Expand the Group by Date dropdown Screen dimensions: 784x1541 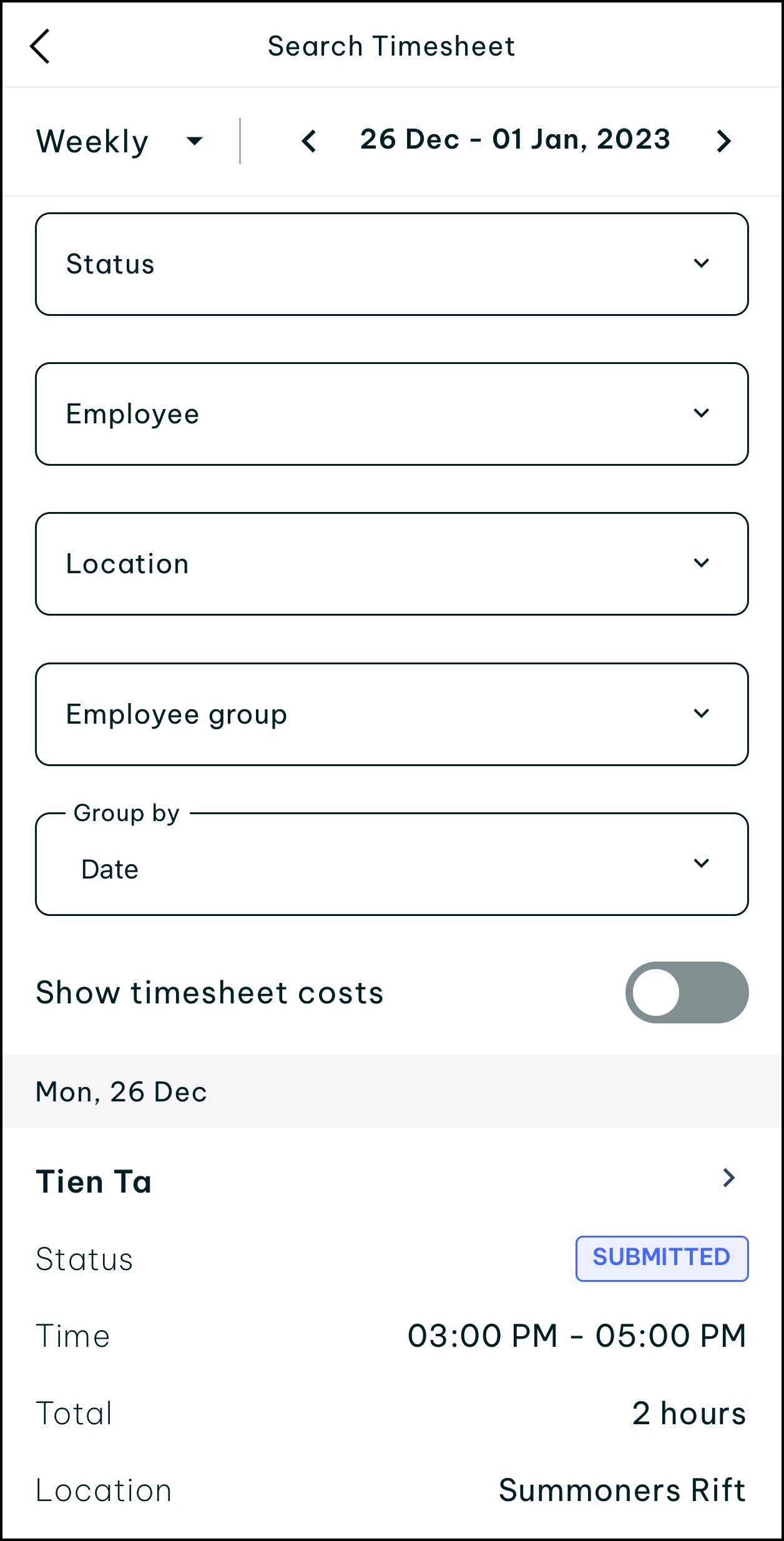tap(391, 865)
